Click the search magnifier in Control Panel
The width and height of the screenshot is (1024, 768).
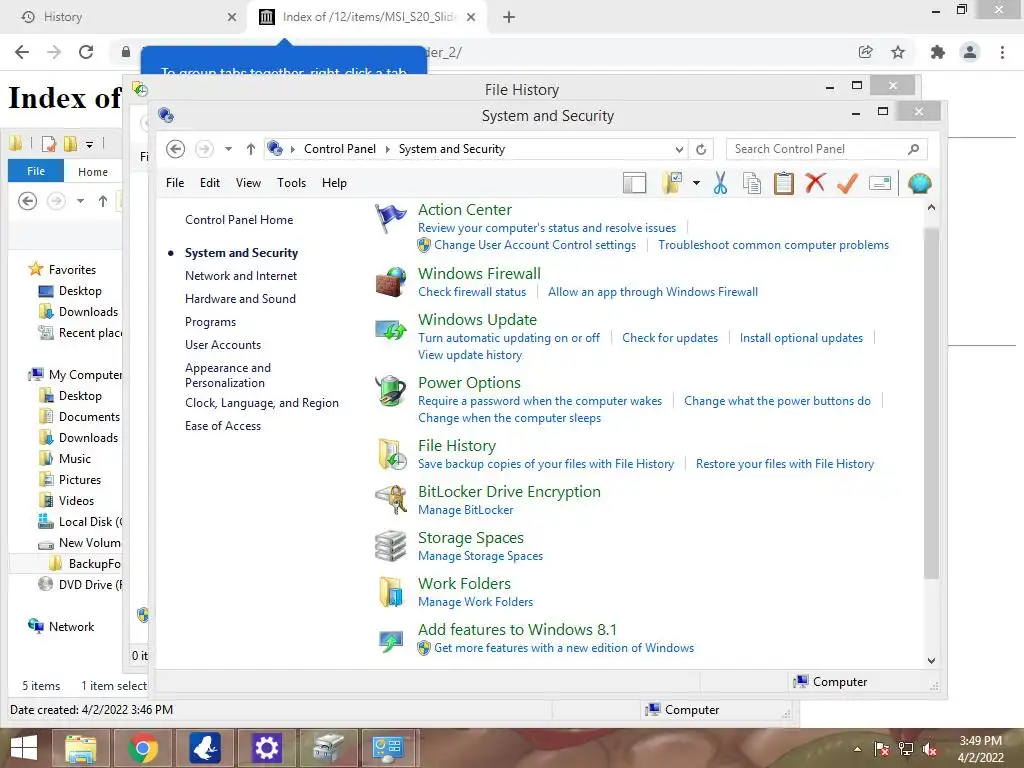[x=913, y=149]
